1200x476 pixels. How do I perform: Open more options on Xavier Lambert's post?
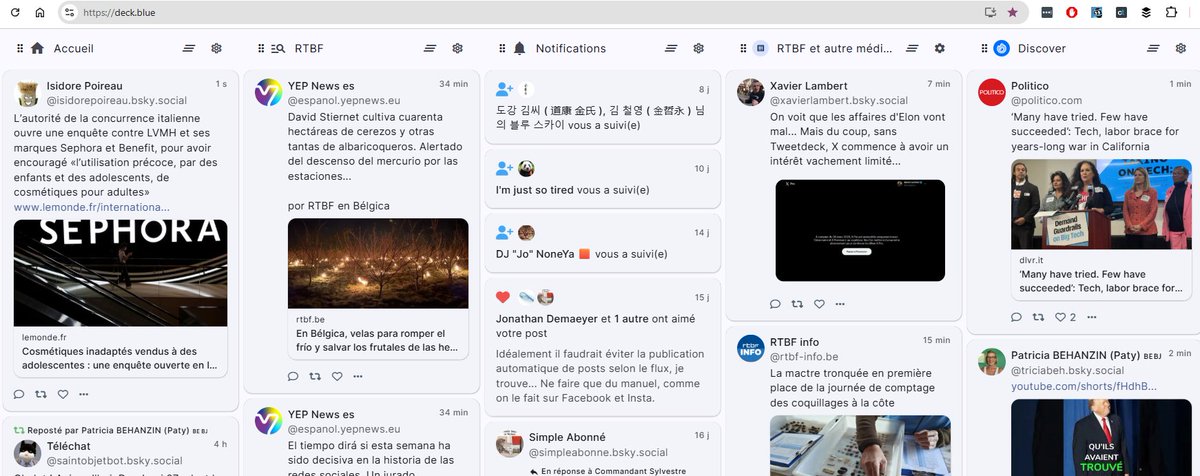click(x=840, y=304)
